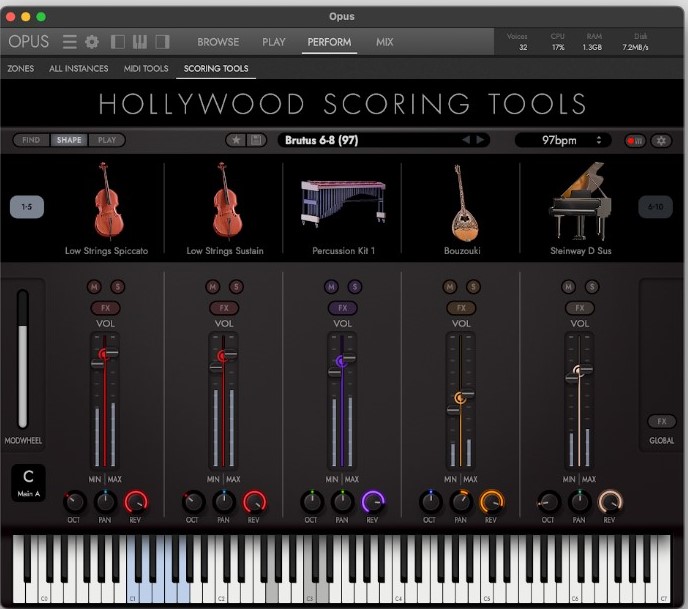This screenshot has height=609, width=688.
Task: Go to next preset arrow
Action: click(x=480, y=140)
